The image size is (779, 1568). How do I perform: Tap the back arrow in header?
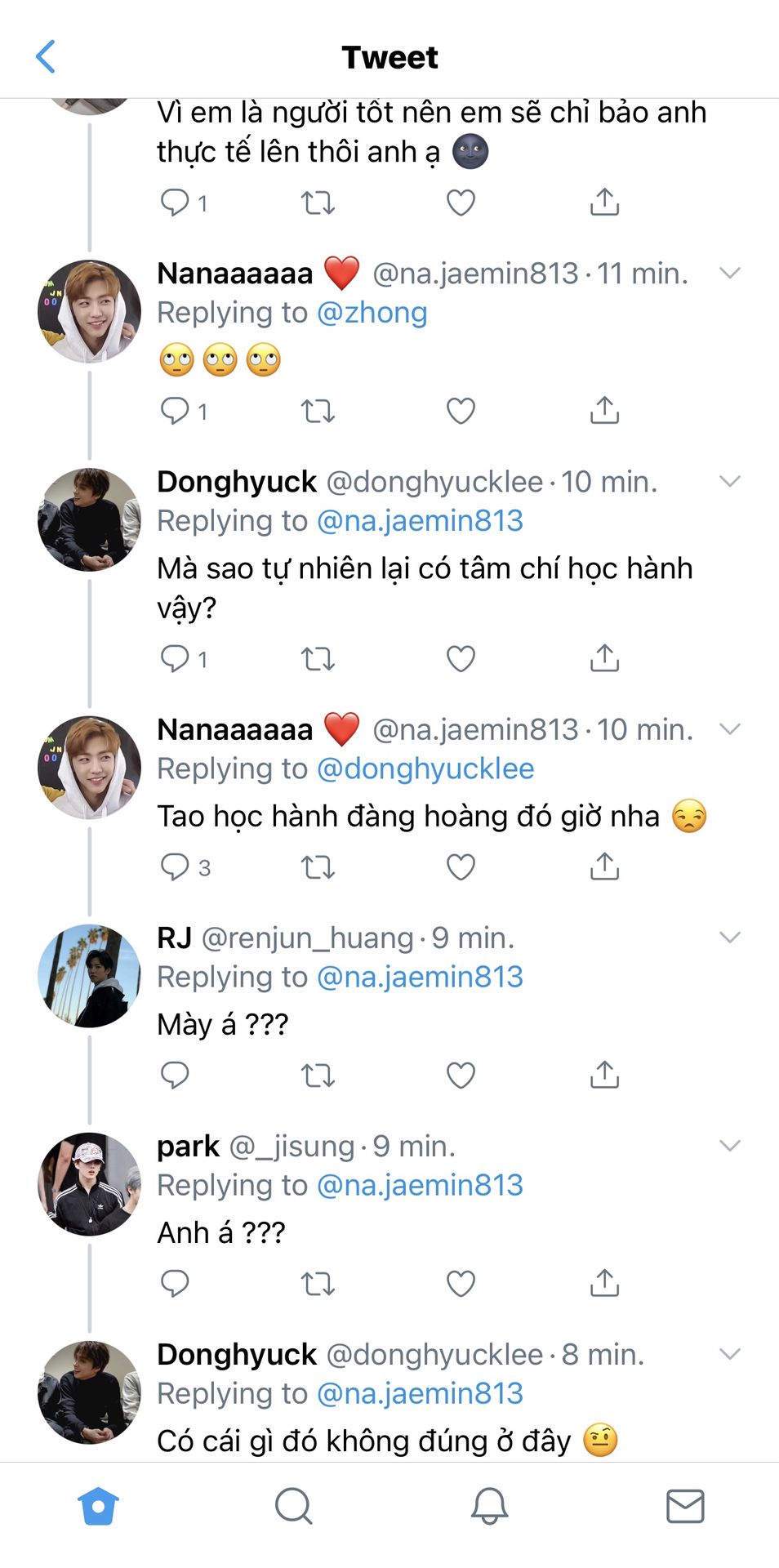[47, 57]
